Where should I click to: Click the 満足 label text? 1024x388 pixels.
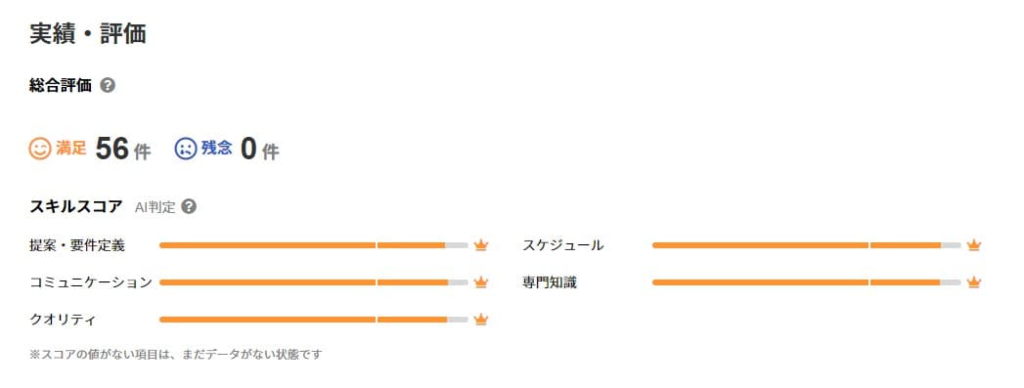point(71,148)
